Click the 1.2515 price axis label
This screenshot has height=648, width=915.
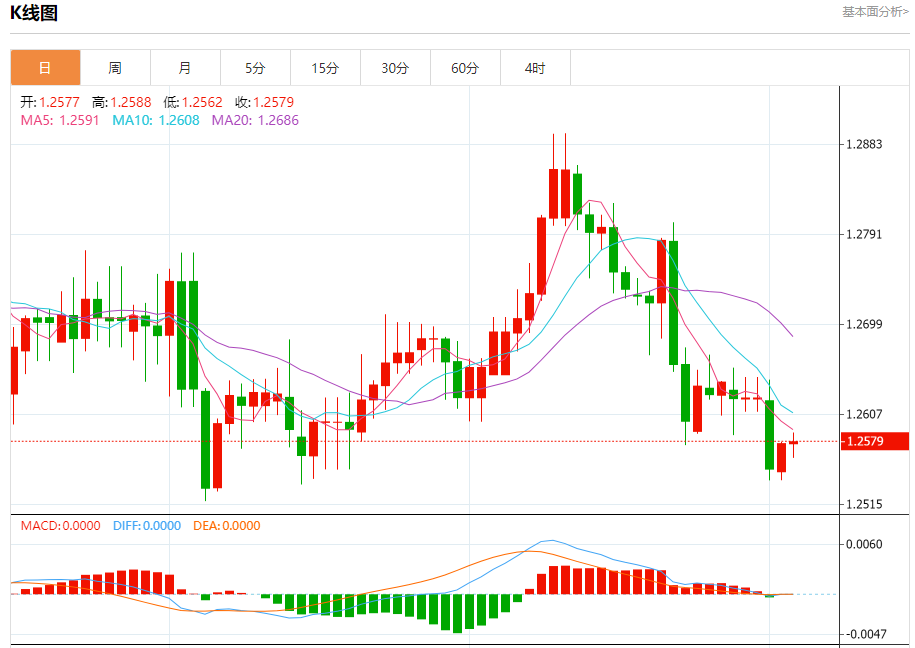(864, 504)
